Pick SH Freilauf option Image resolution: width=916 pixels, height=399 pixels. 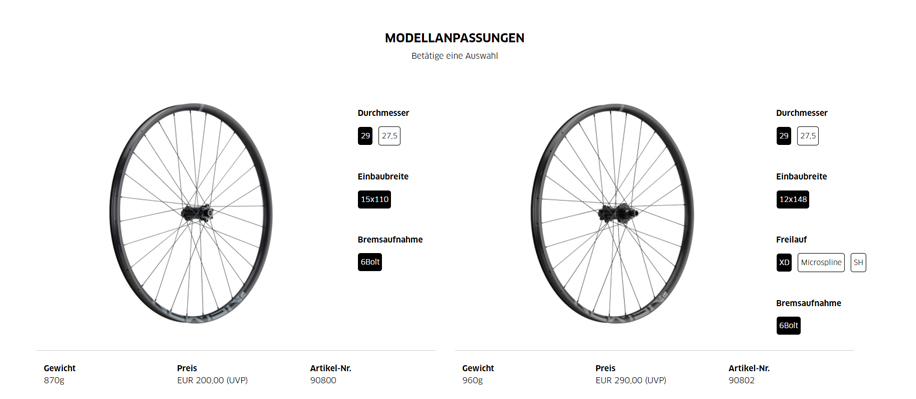[x=858, y=262]
